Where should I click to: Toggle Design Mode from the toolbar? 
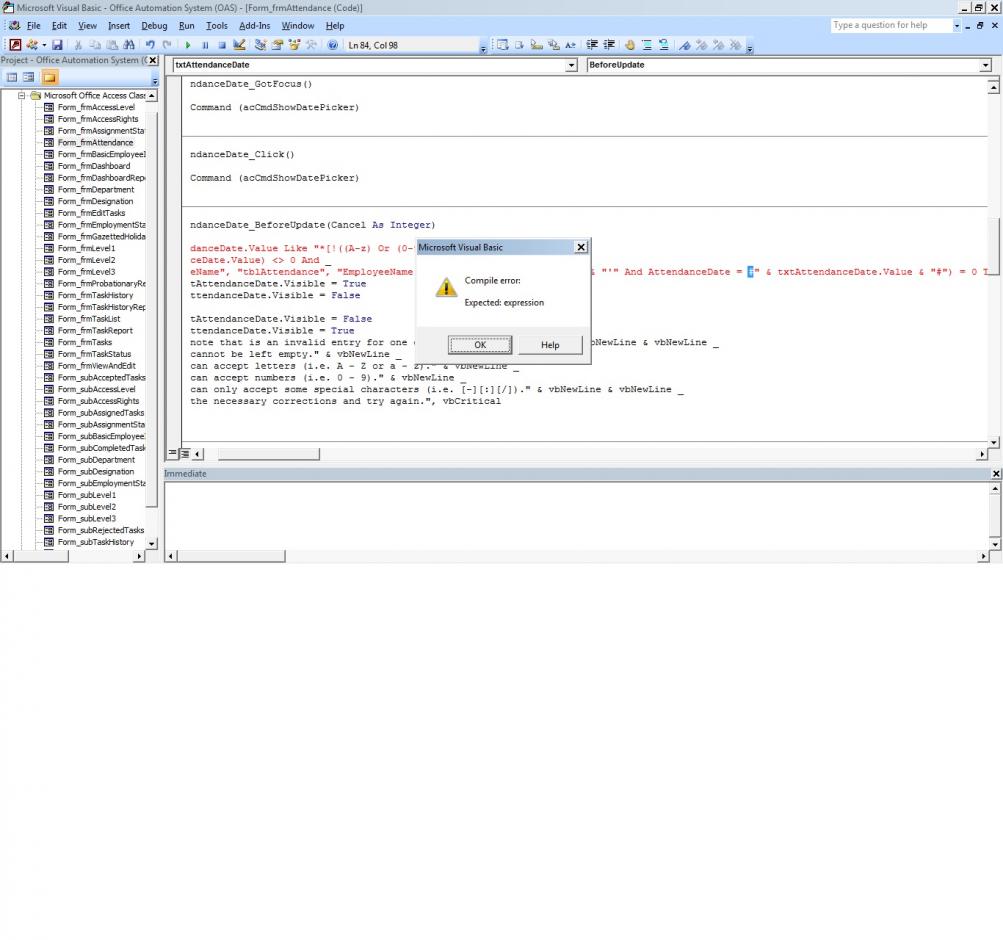point(239,45)
